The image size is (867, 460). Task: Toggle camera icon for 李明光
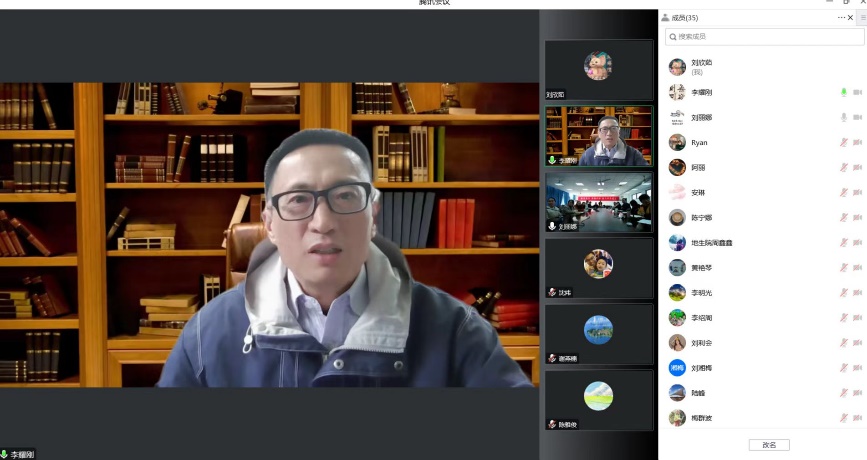[857, 293]
